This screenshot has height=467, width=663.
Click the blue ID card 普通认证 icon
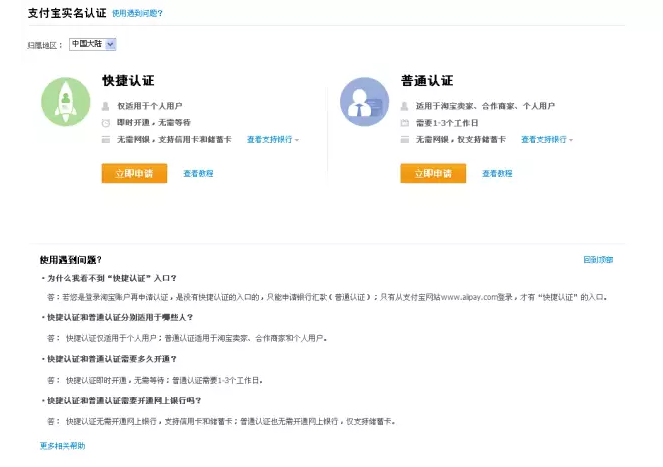pyautogui.click(x=364, y=101)
